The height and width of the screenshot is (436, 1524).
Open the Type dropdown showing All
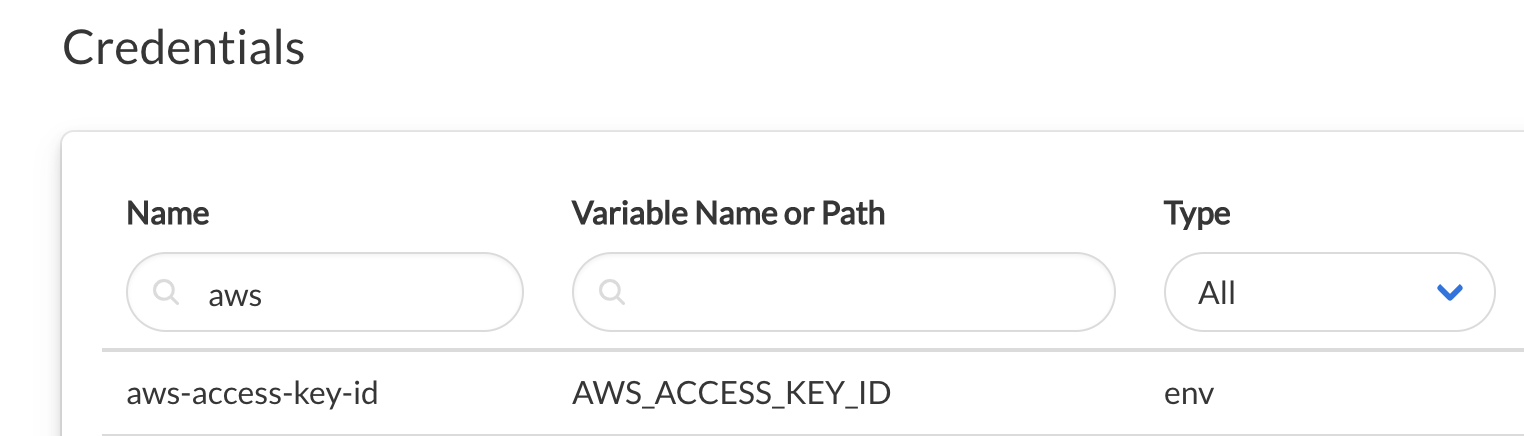1328,292
